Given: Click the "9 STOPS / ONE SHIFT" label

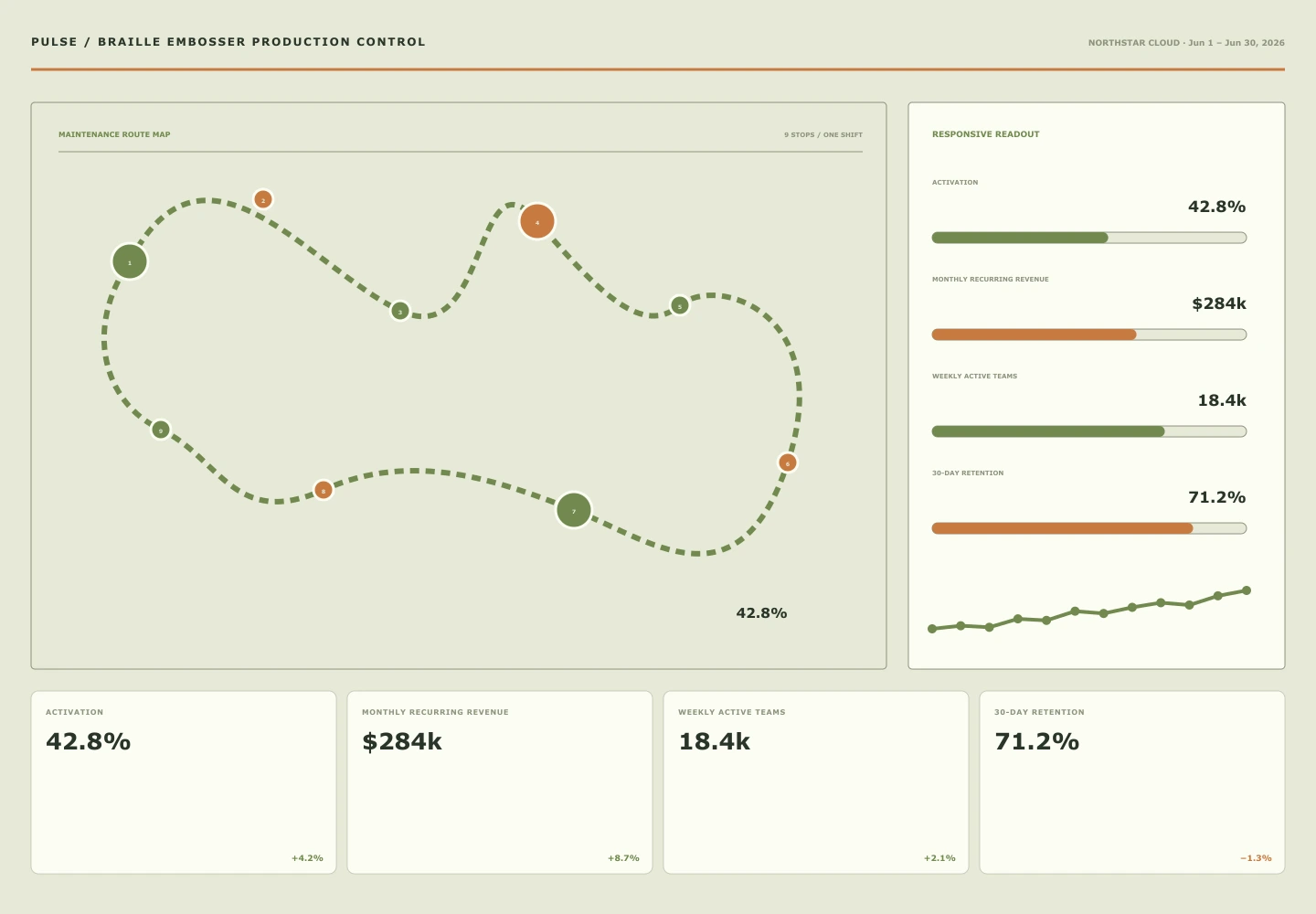Looking at the screenshot, I should pos(823,134).
